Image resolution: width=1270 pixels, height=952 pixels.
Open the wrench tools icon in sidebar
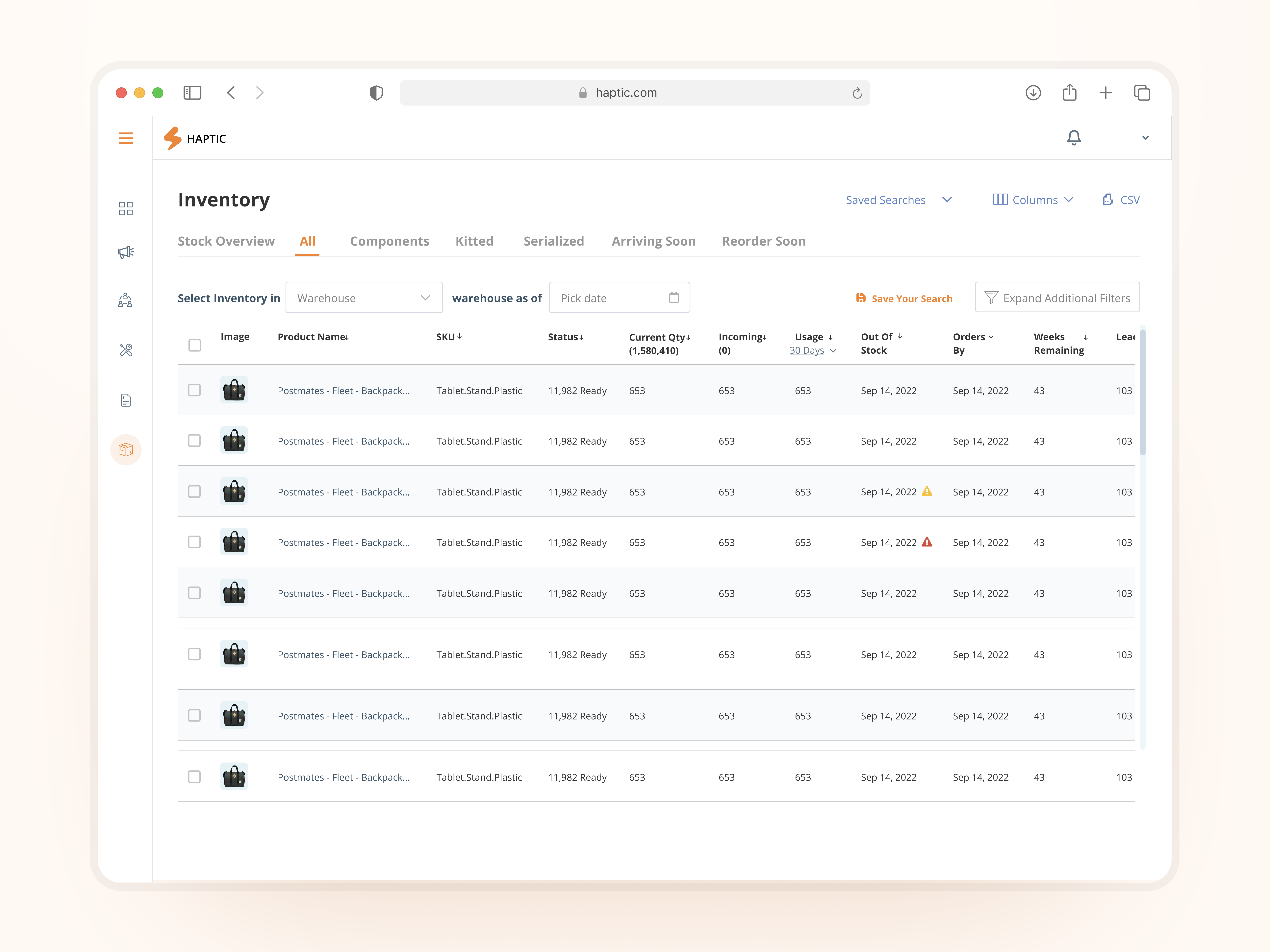tap(126, 350)
